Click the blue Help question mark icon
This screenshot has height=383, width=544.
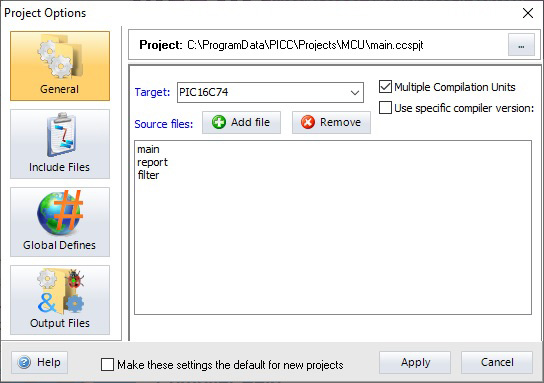(24, 363)
